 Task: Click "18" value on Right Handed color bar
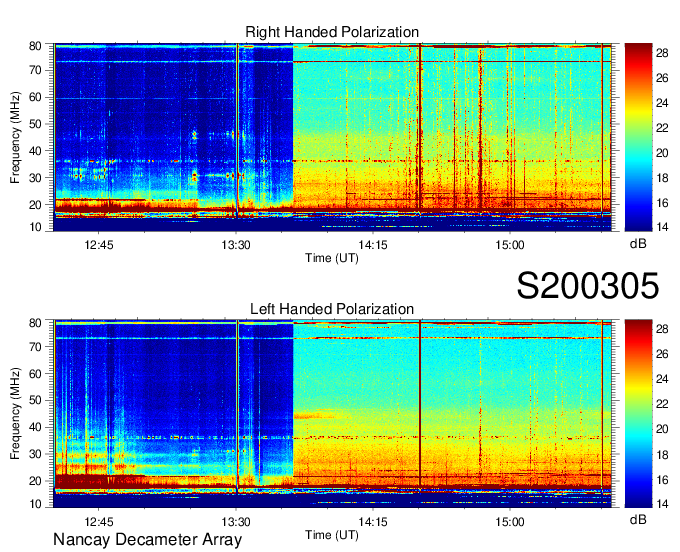[662, 178]
